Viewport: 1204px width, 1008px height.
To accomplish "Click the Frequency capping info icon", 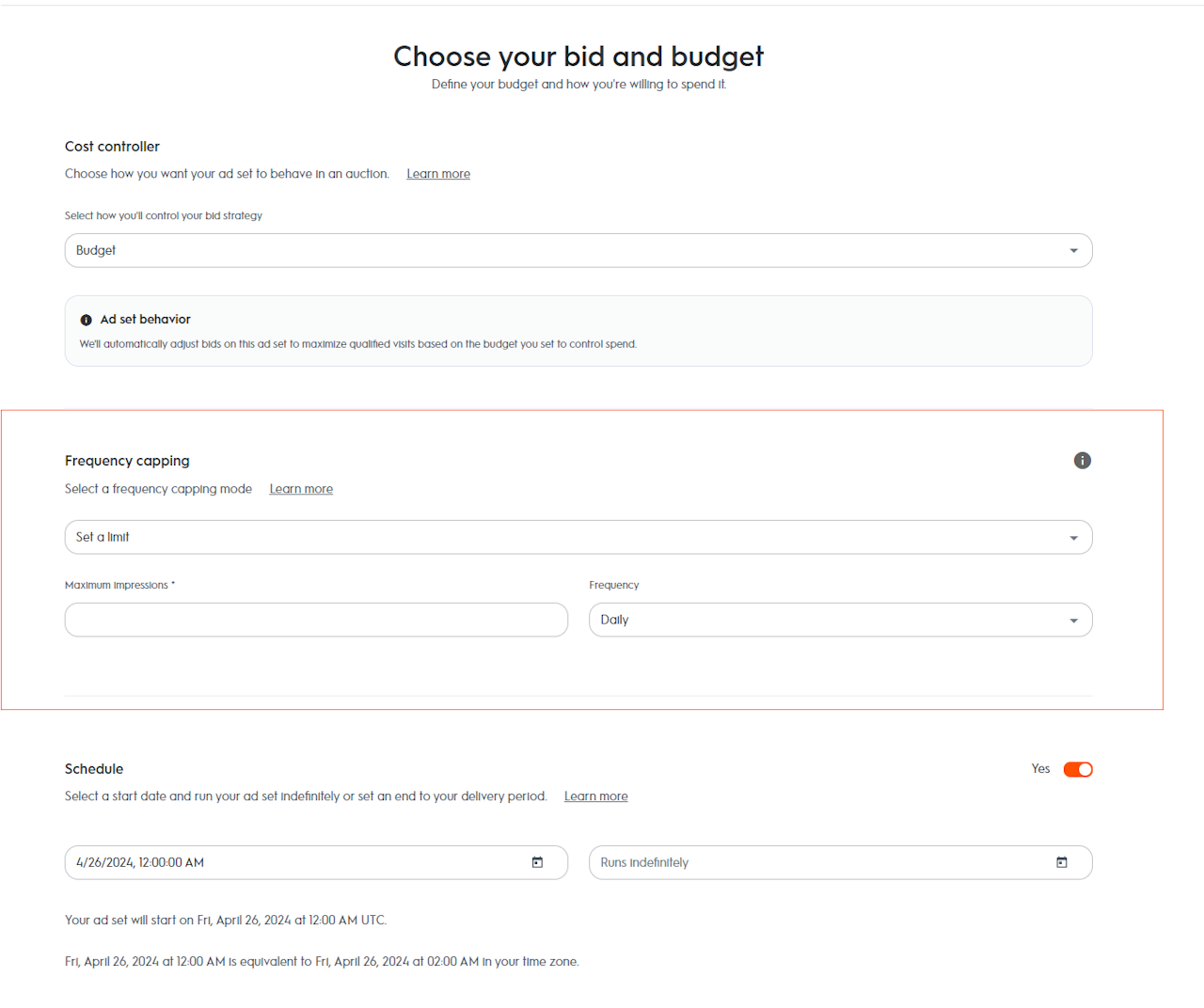I will click(x=1083, y=461).
